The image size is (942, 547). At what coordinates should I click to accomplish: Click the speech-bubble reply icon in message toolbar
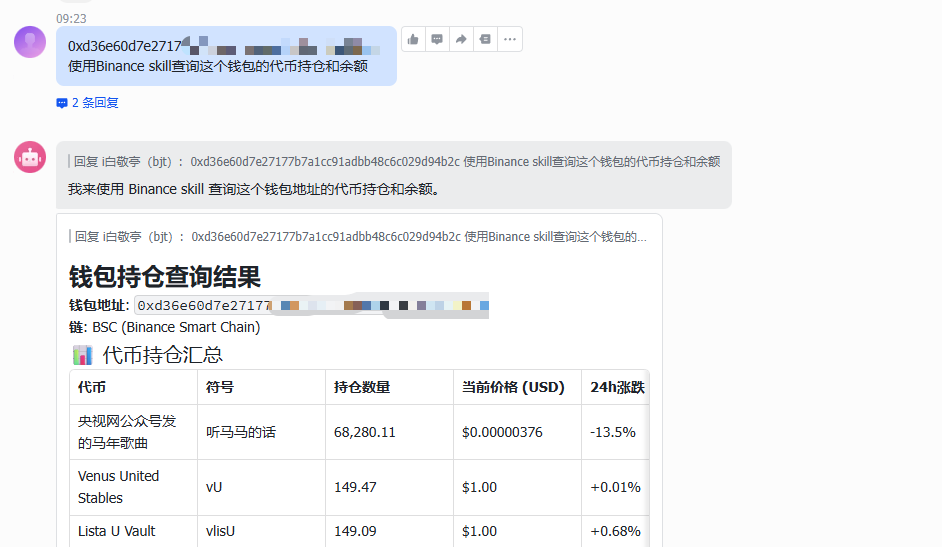coord(437,39)
